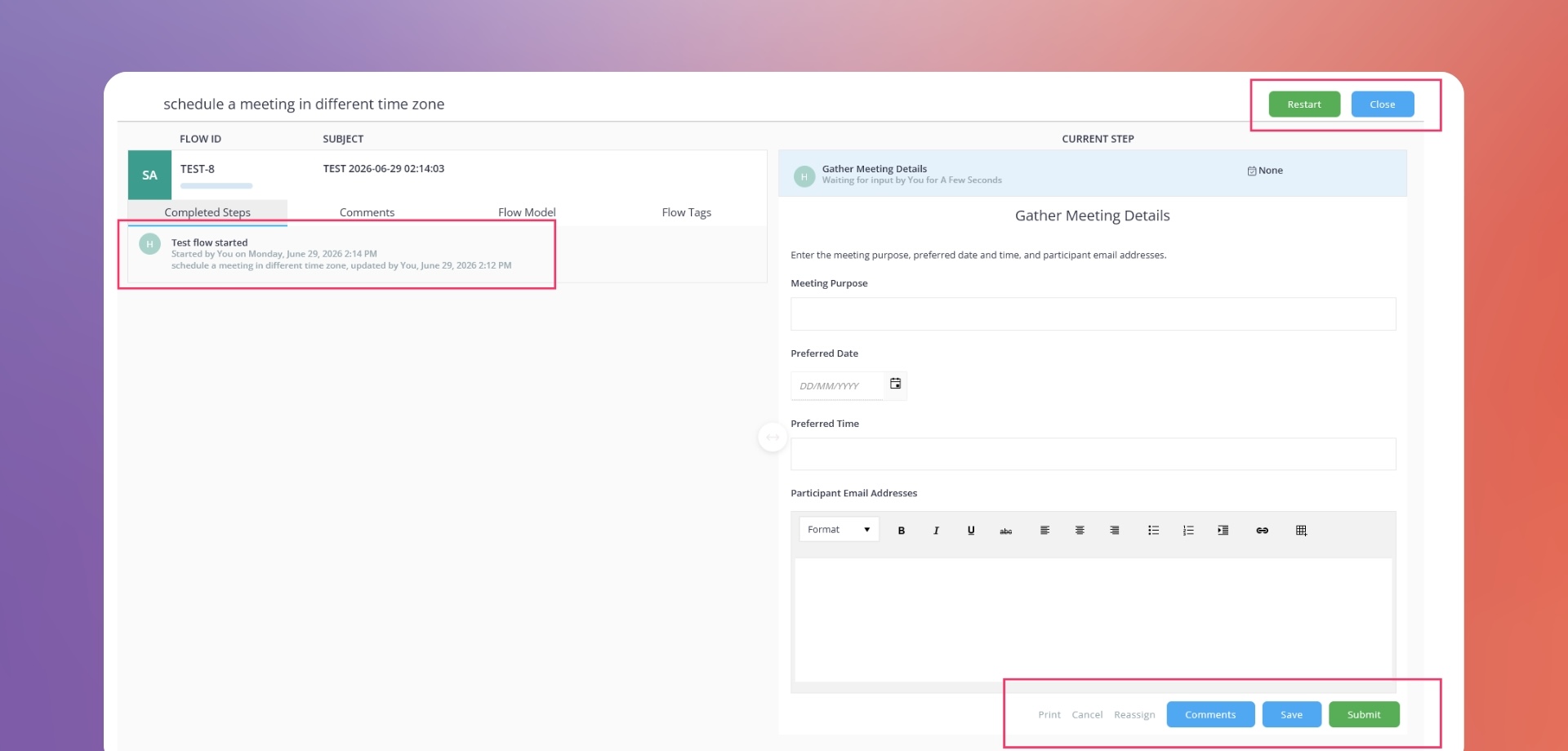Save the form
This screenshot has height=751, width=1568.
click(1292, 714)
